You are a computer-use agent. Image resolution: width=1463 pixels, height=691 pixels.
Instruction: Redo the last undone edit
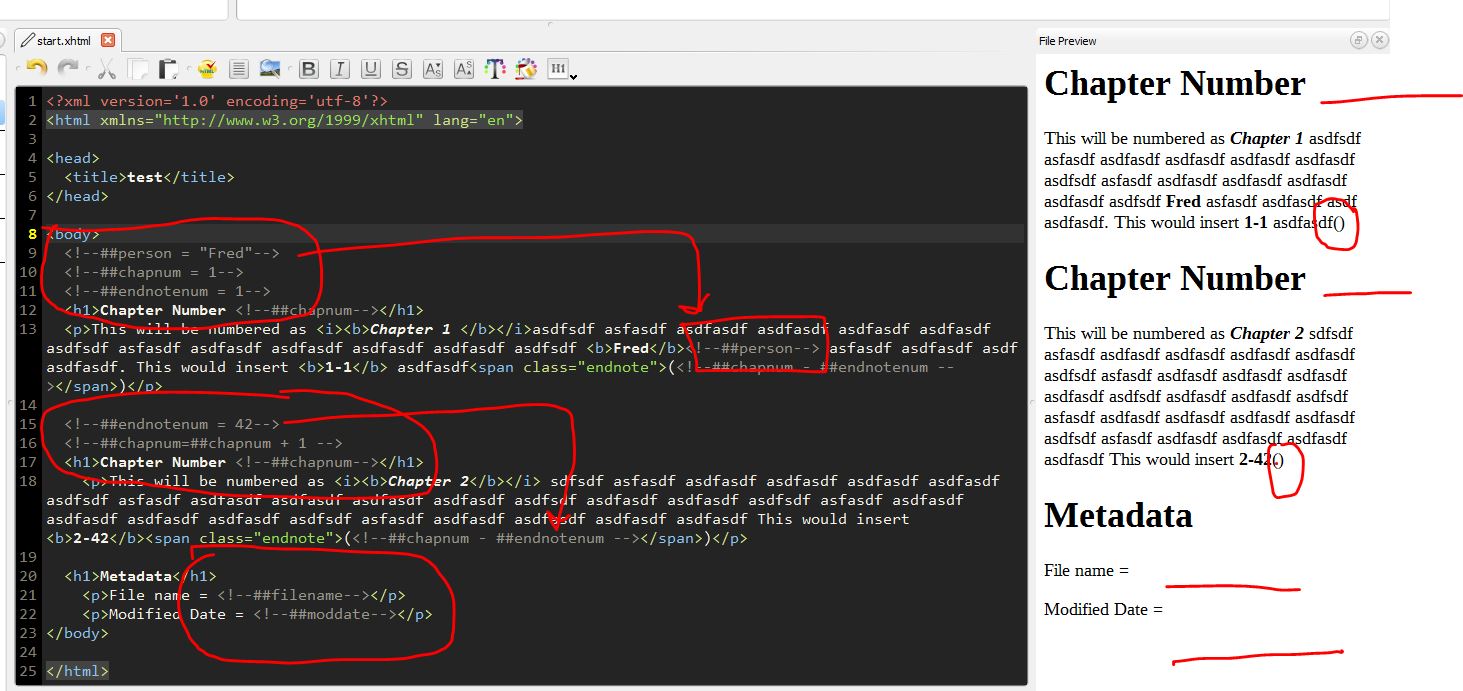[x=68, y=69]
